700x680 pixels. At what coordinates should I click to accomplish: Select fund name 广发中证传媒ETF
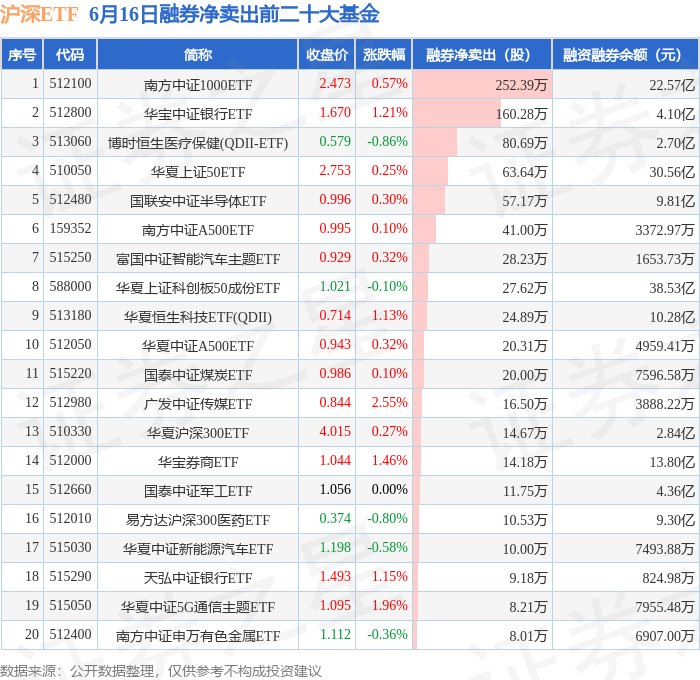click(x=198, y=404)
